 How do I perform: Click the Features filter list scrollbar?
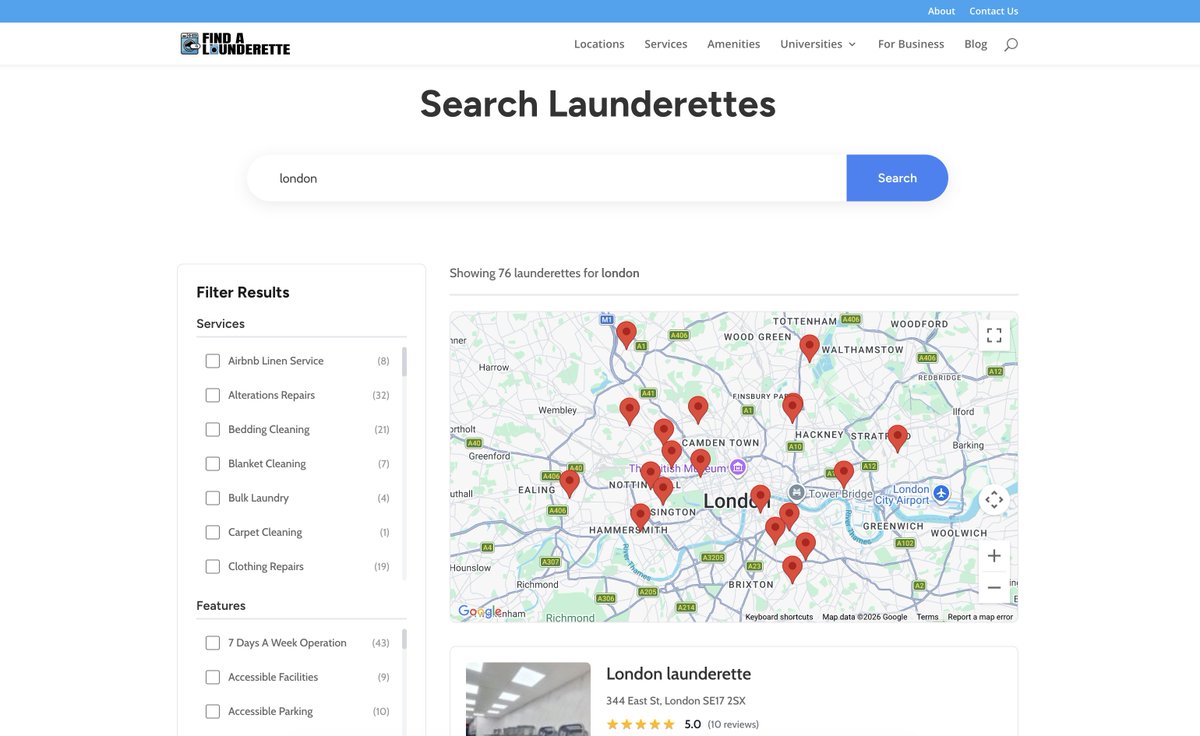[x=404, y=640]
